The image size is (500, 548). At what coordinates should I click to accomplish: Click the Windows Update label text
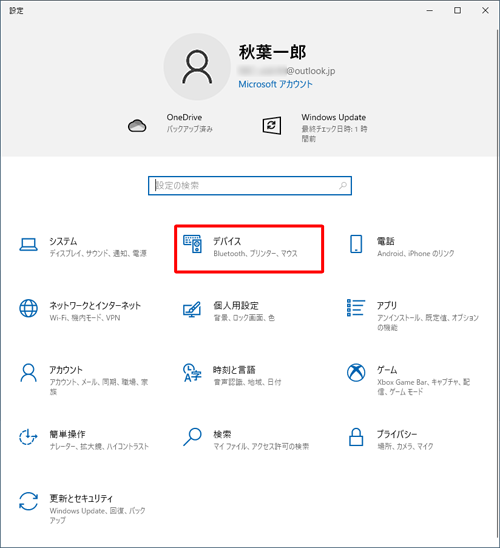(x=334, y=117)
